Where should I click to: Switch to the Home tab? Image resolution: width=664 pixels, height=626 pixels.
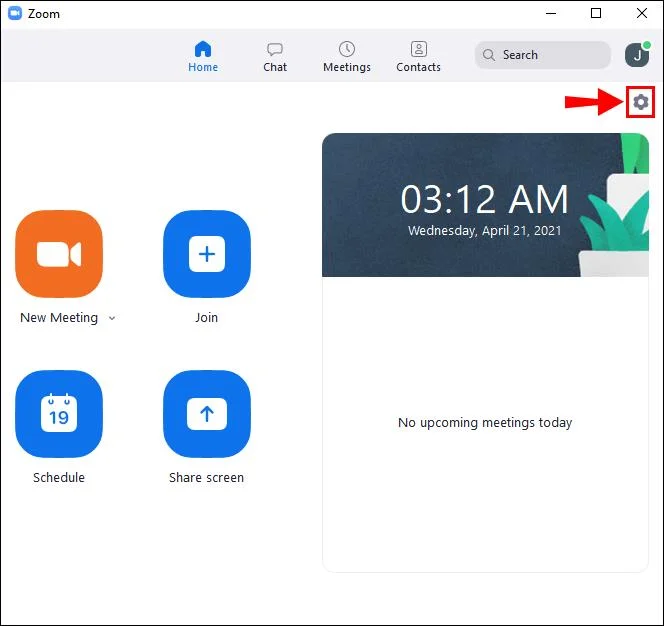pos(203,57)
